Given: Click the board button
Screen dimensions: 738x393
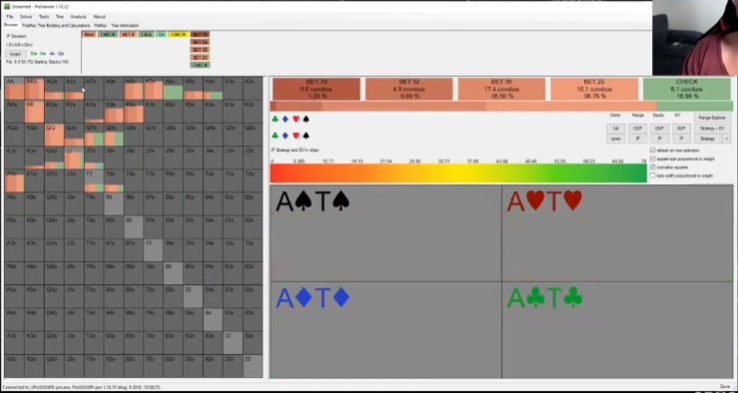Looking at the screenshot, I should [x=15, y=54].
